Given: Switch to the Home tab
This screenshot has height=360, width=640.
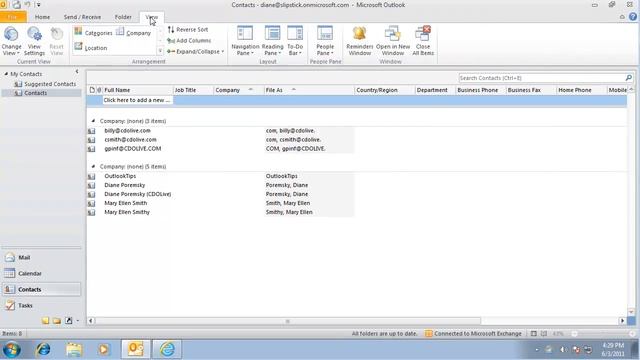Looking at the screenshot, I should [42, 17].
